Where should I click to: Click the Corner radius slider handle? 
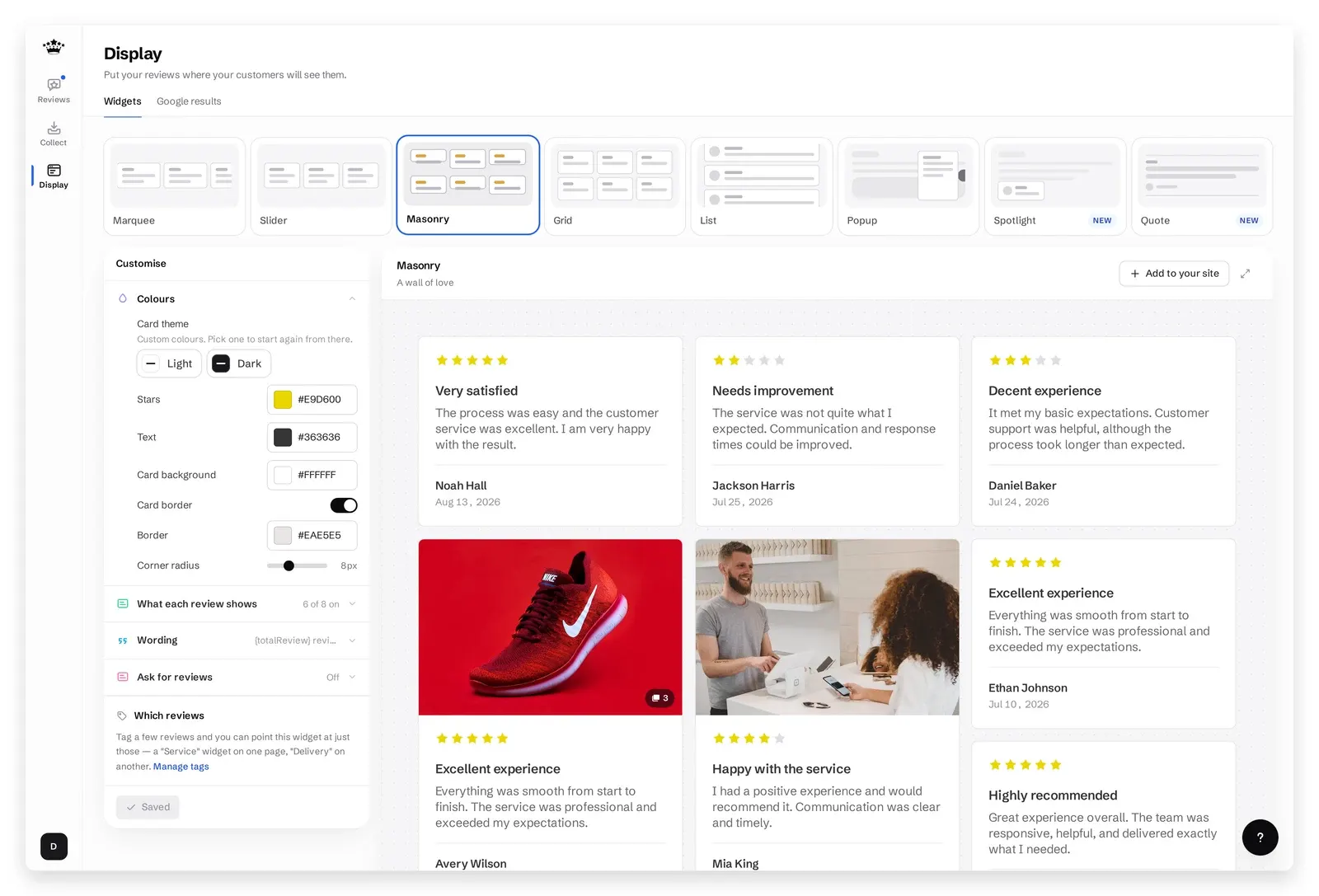coord(289,565)
